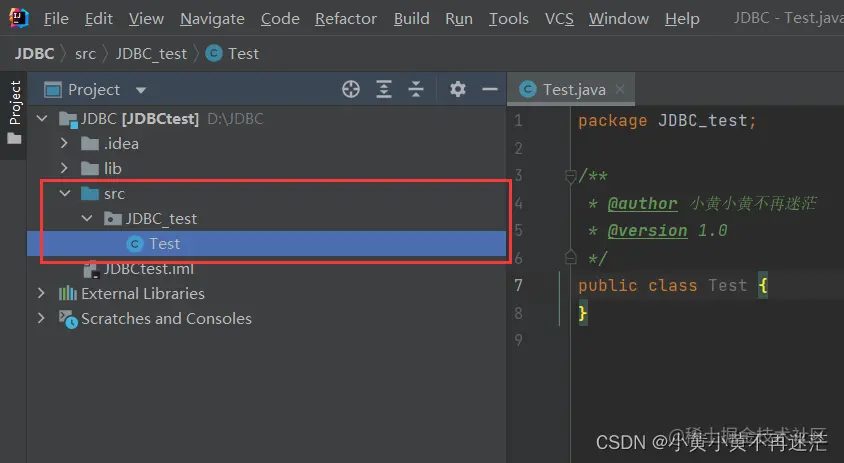Open the Navigate menu
The height and width of the screenshot is (463, 844).
click(212, 18)
